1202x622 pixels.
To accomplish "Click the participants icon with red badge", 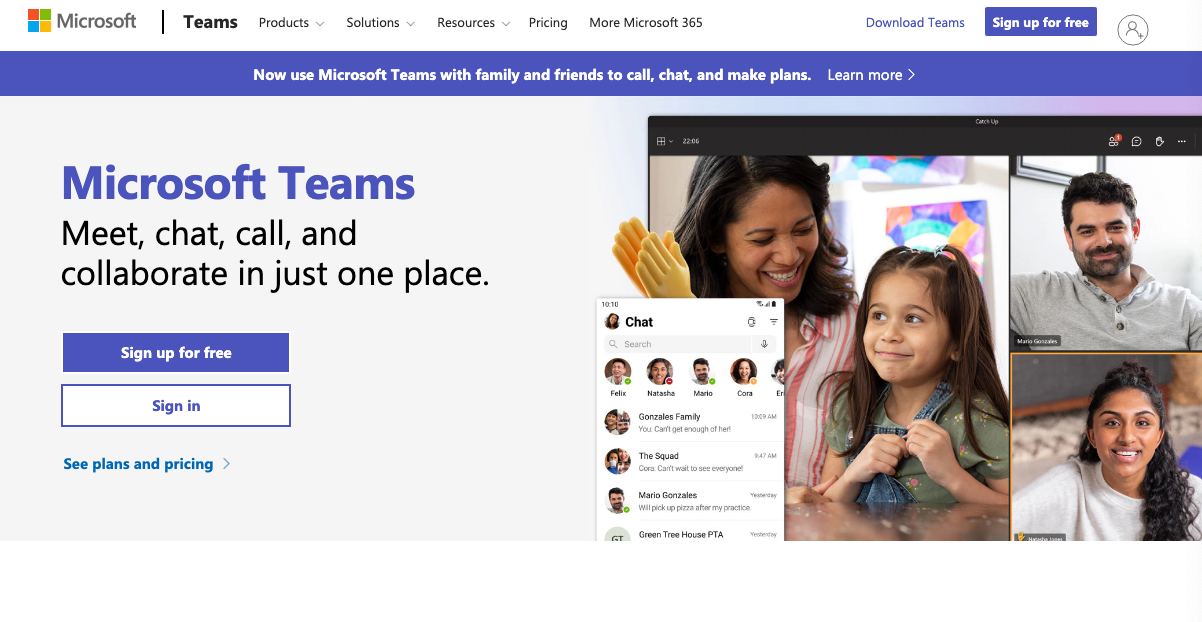I will click(x=1113, y=142).
